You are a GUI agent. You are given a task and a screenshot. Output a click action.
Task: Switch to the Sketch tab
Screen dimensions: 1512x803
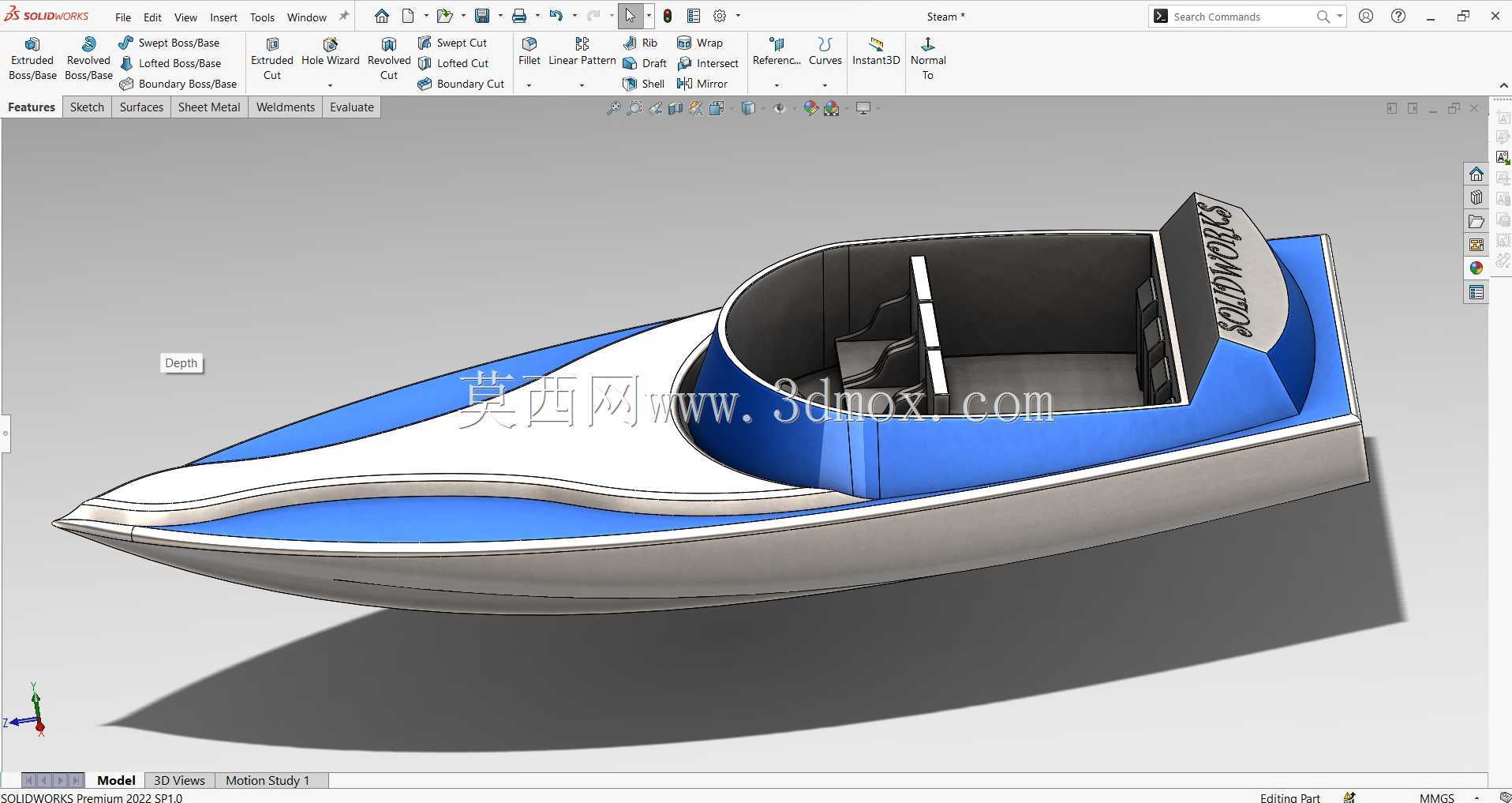point(87,107)
